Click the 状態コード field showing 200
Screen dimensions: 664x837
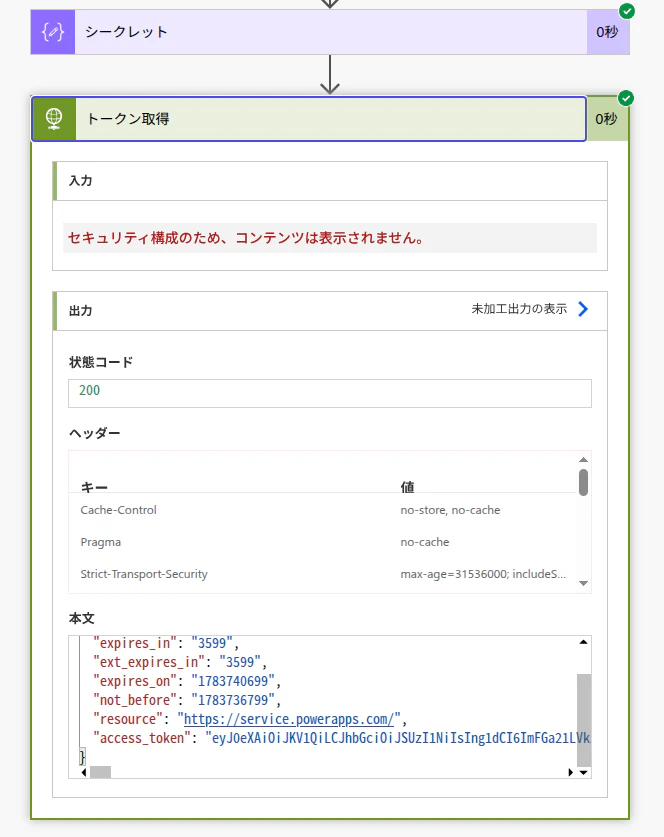(330, 393)
